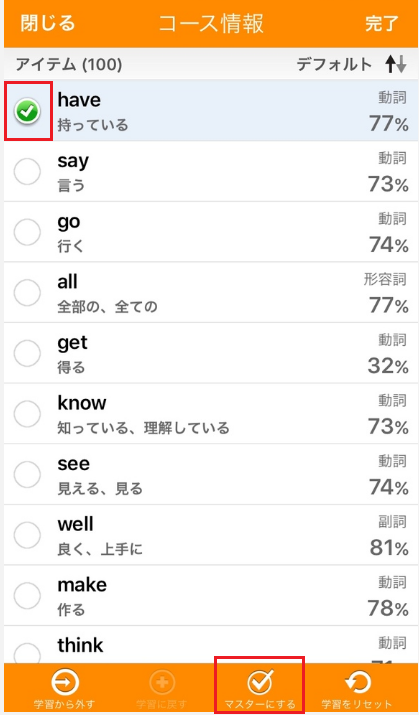This screenshot has width=419, height=715.
Task: Select the circle next to think
Action: click(27, 652)
